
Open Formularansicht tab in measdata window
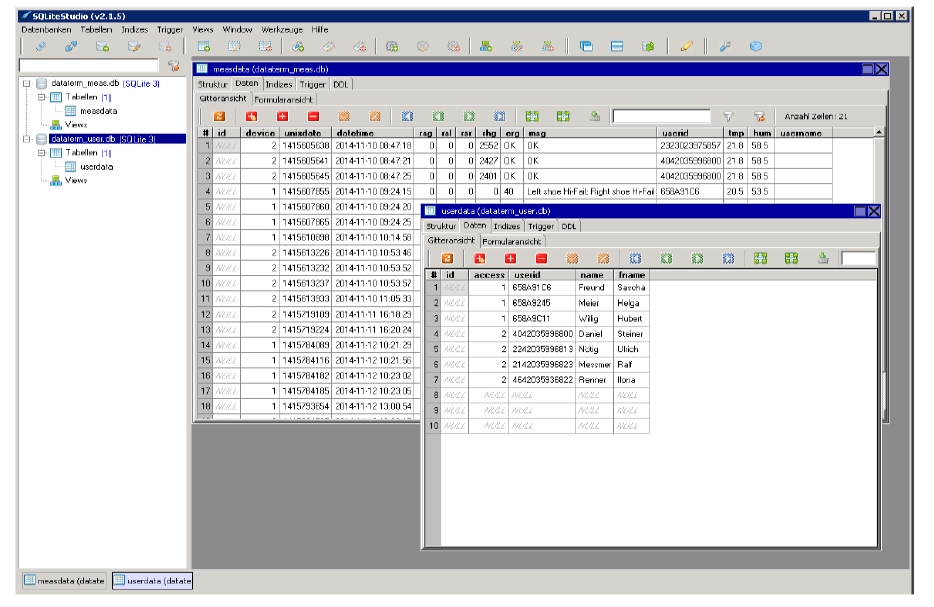click(x=284, y=99)
